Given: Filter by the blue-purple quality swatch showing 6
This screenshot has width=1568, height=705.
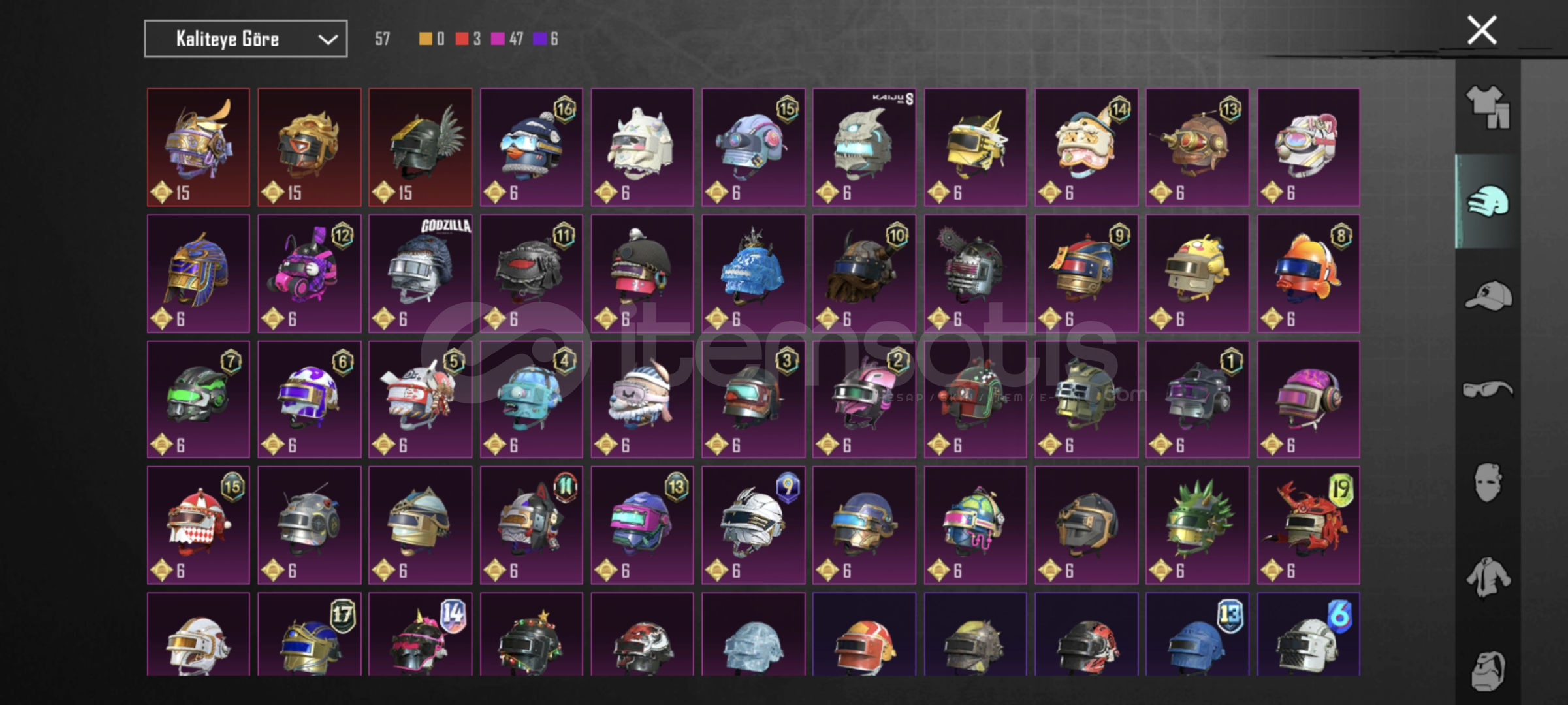Looking at the screenshot, I should coord(539,39).
